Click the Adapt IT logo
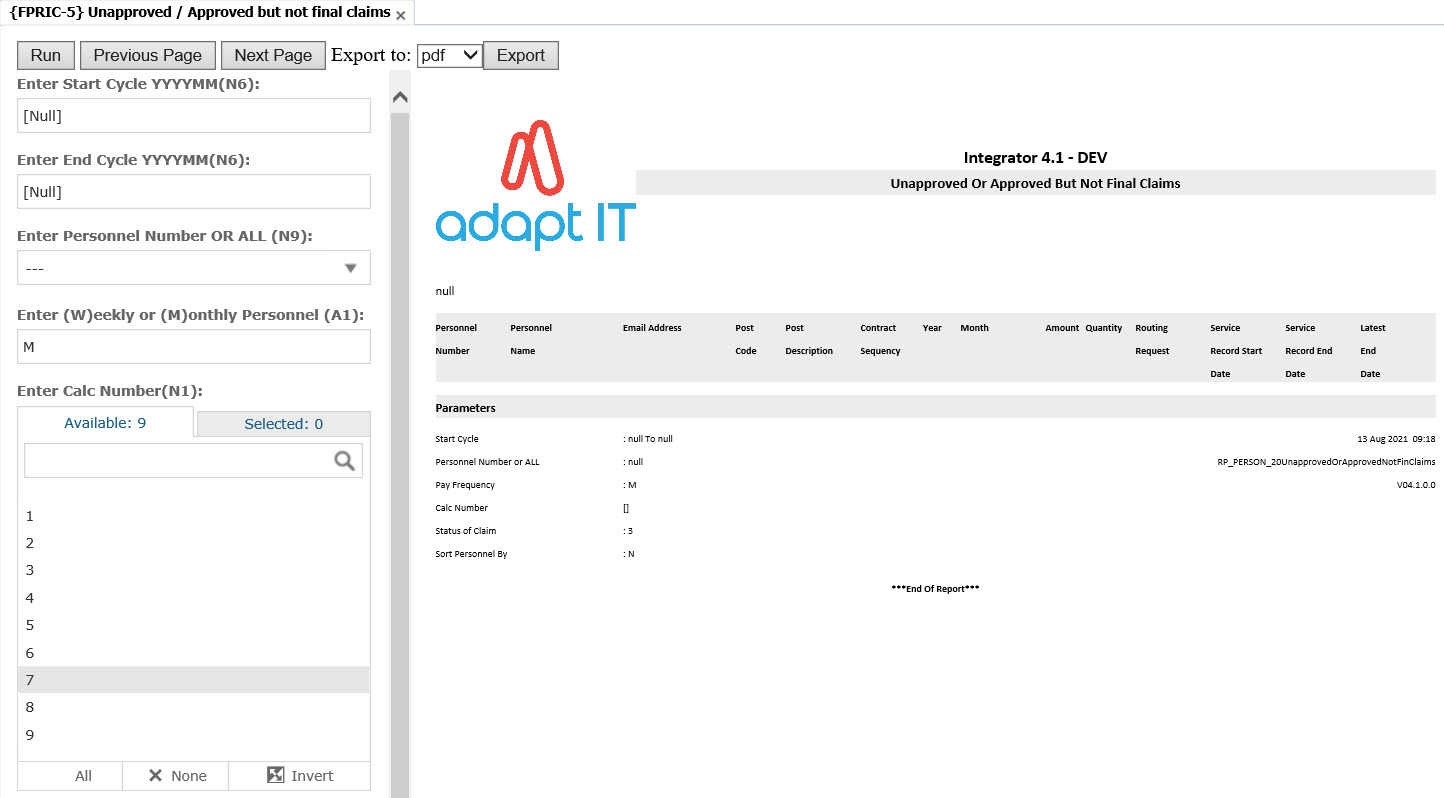1444x798 pixels. click(535, 186)
